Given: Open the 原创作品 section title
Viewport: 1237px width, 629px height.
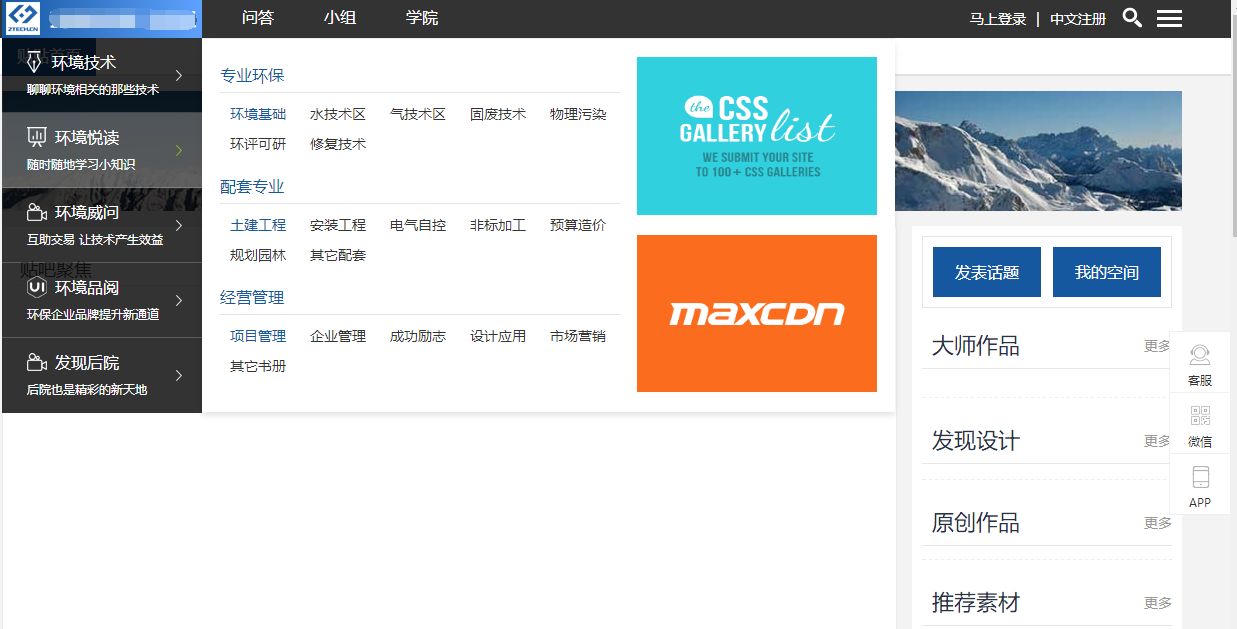Looking at the screenshot, I should pos(976,523).
